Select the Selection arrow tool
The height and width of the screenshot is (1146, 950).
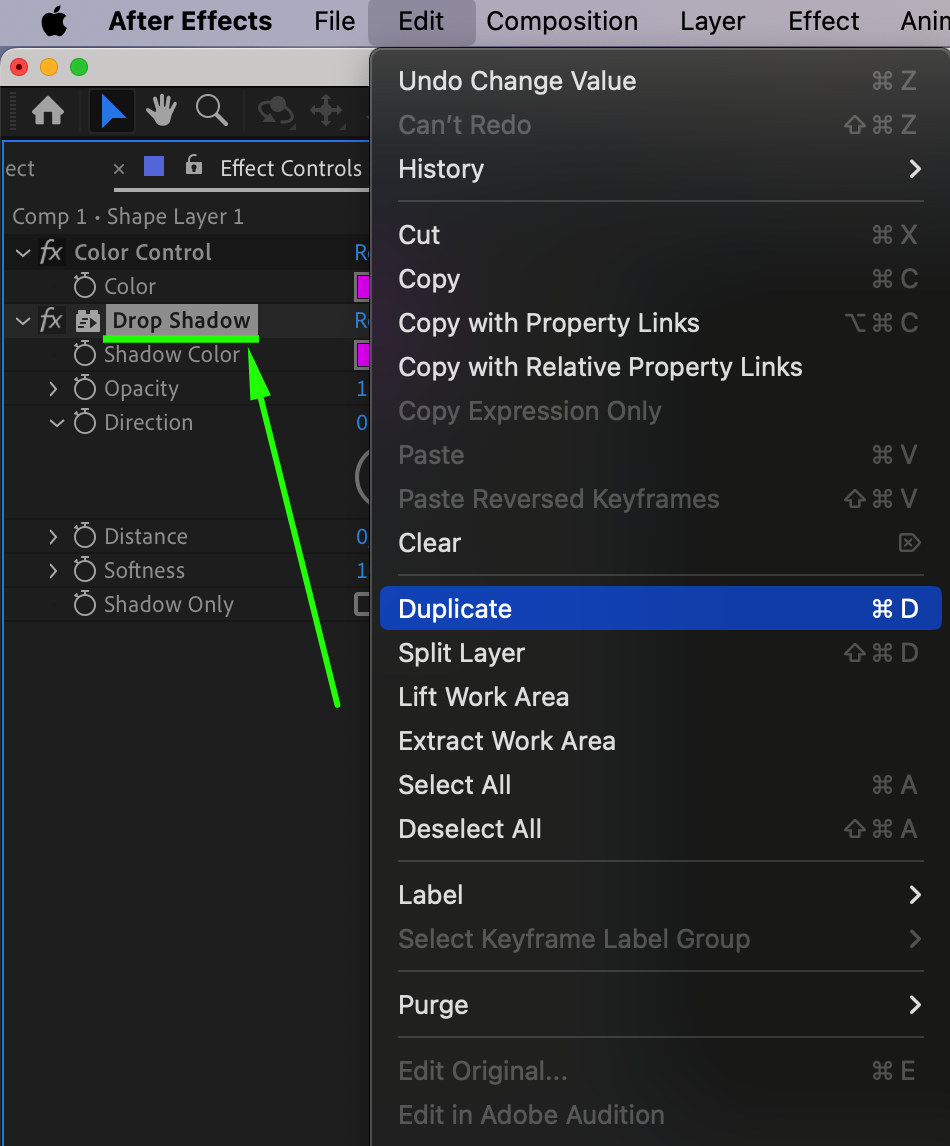point(112,111)
